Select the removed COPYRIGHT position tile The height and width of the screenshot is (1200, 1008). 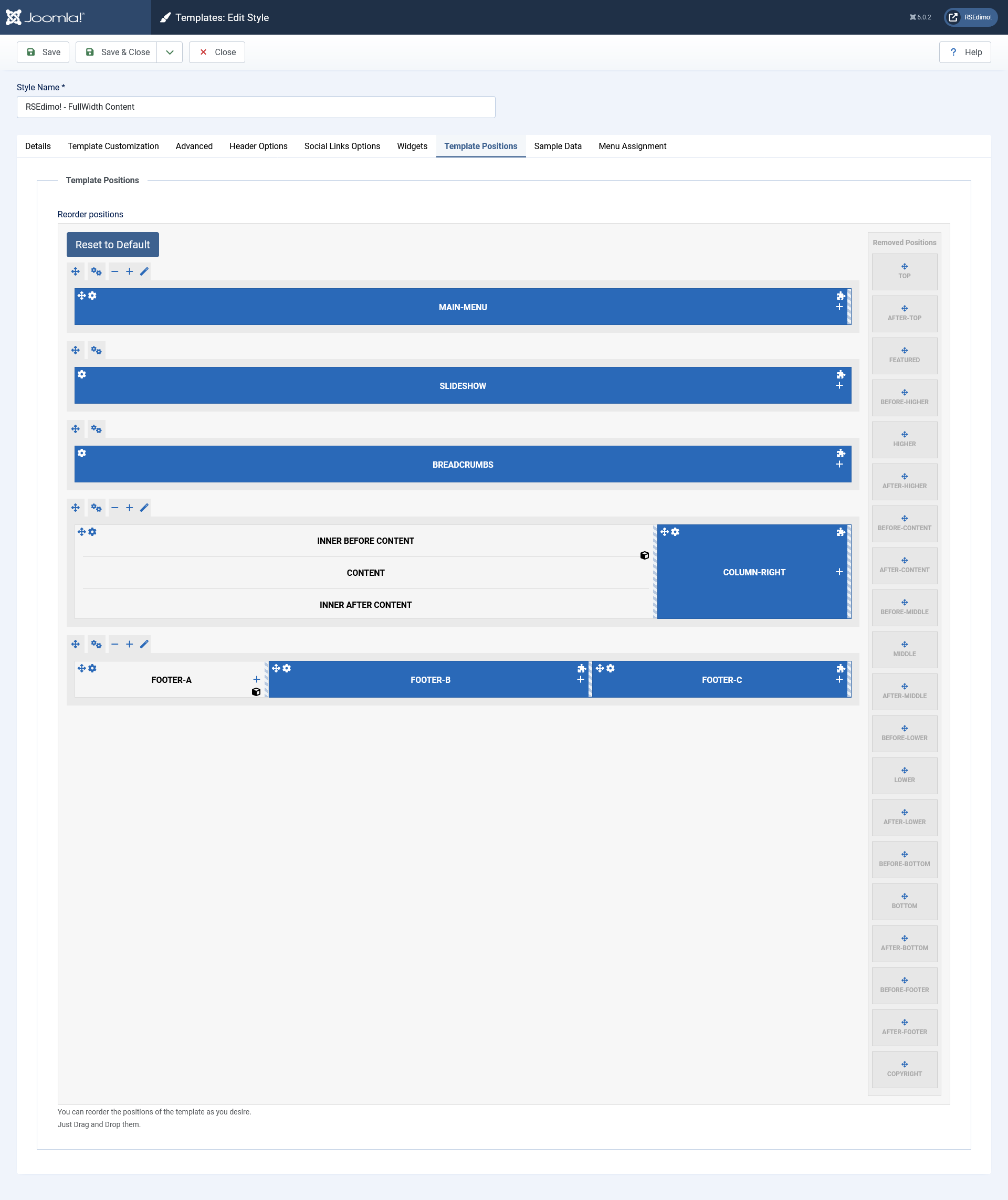(x=904, y=1069)
